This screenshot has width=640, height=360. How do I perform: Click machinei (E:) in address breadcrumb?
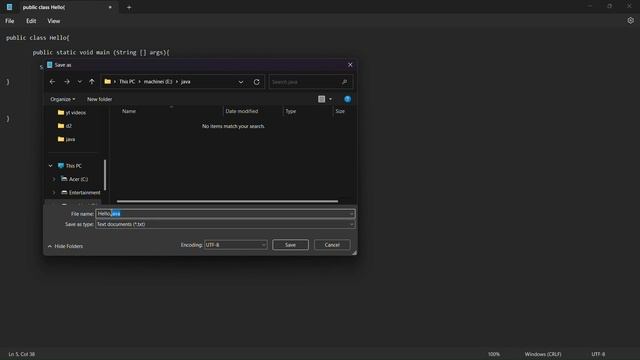(158, 82)
